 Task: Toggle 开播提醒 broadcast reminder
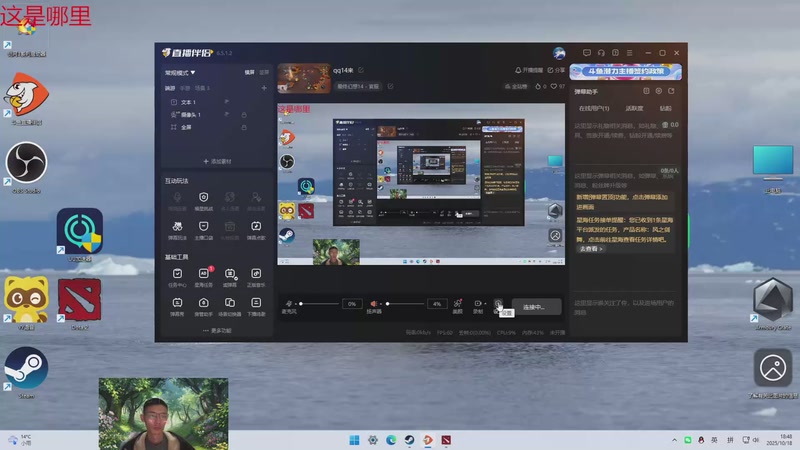pyautogui.click(x=529, y=70)
